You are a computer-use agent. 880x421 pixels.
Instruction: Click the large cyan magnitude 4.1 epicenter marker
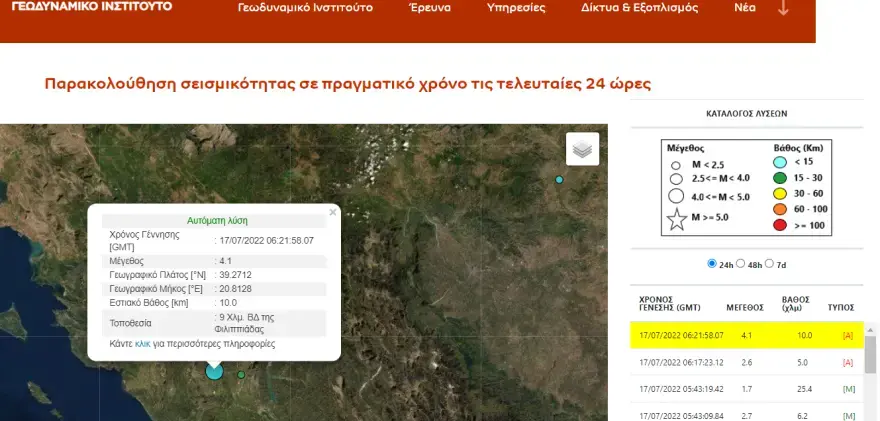[x=214, y=371]
